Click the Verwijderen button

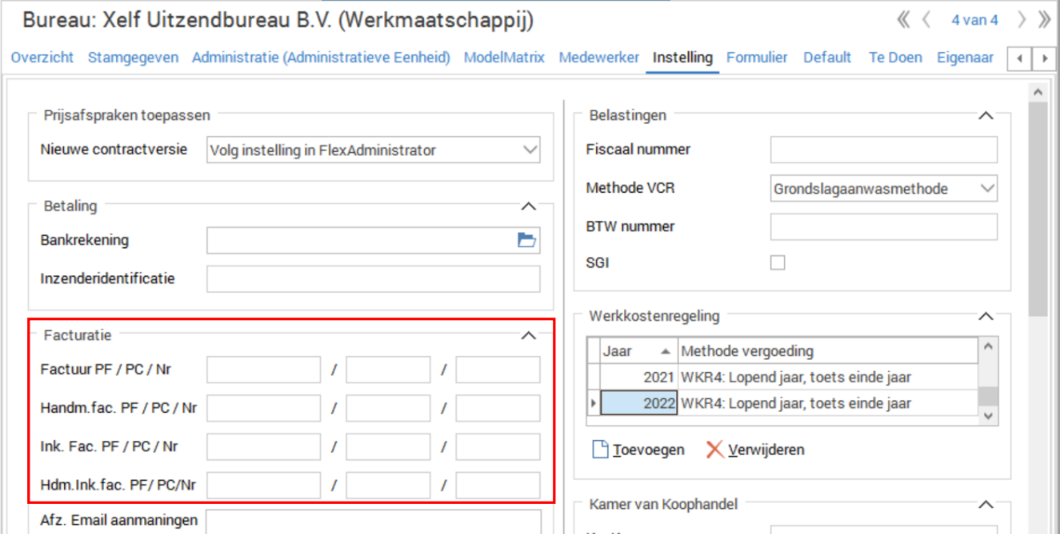tap(755, 450)
